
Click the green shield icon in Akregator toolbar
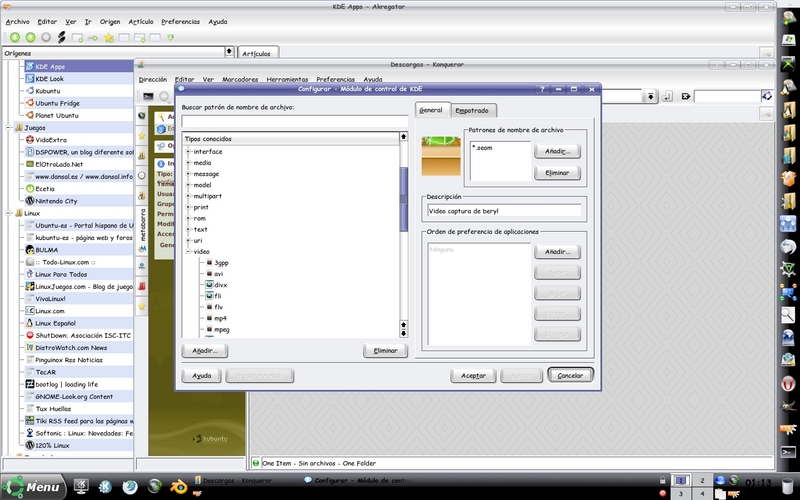[x=170, y=37]
